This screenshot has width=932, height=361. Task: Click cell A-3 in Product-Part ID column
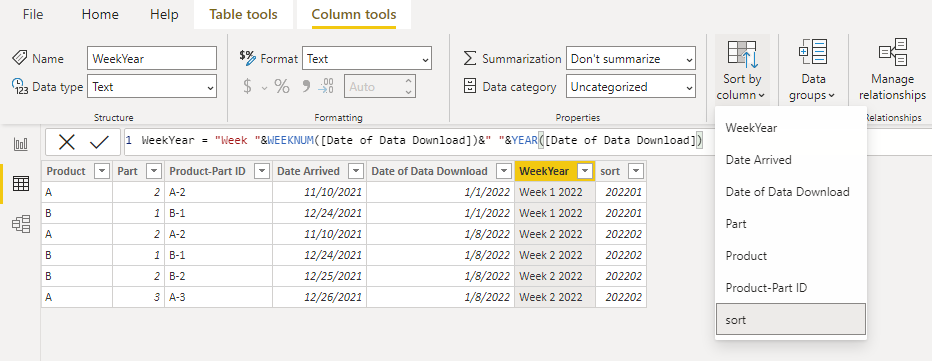pyautogui.click(x=218, y=297)
